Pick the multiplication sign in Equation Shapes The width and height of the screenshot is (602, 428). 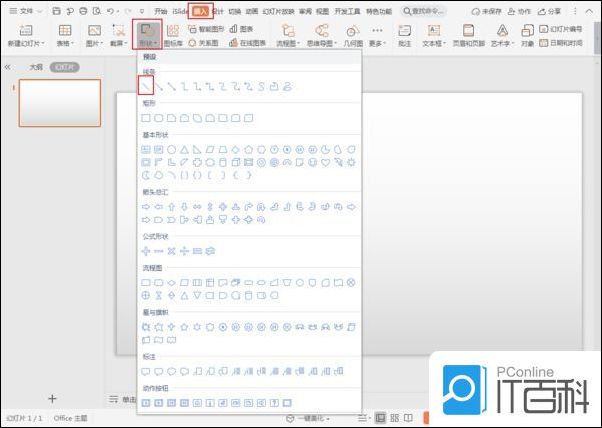pyautogui.click(x=172, y=251)
